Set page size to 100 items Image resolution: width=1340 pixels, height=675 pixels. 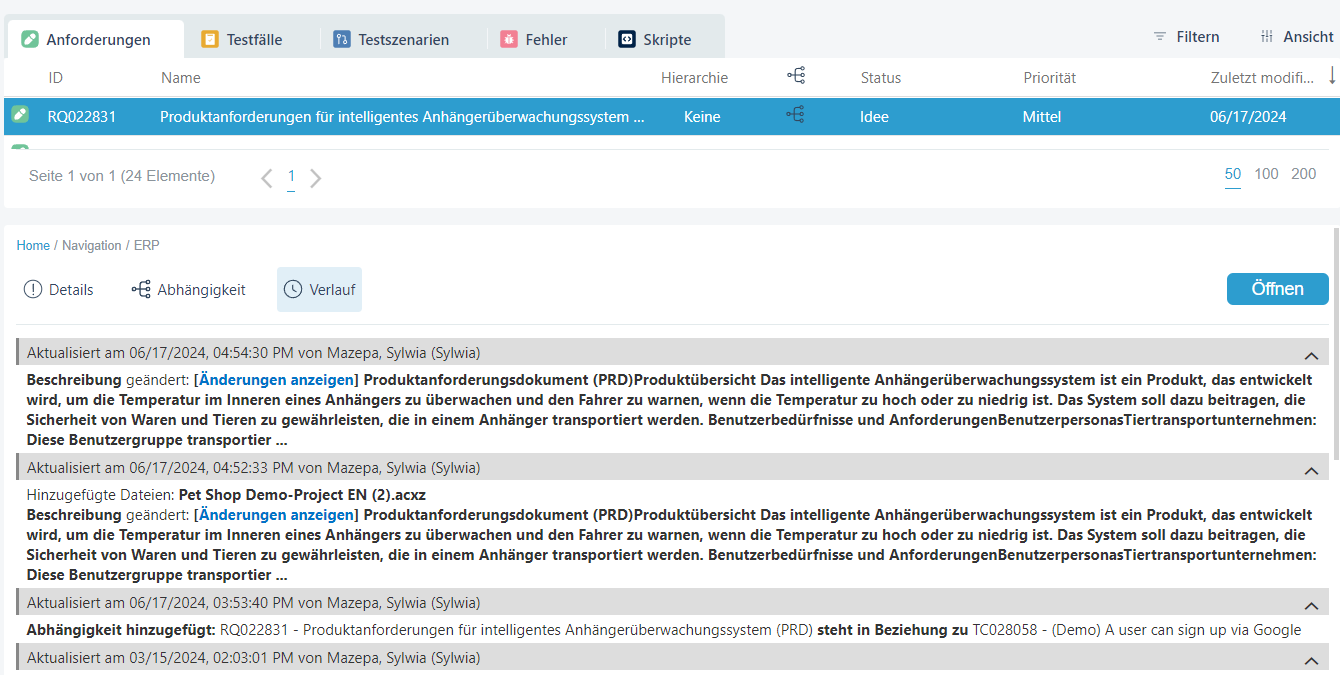pyautogui.click(x=1266, y=174)
